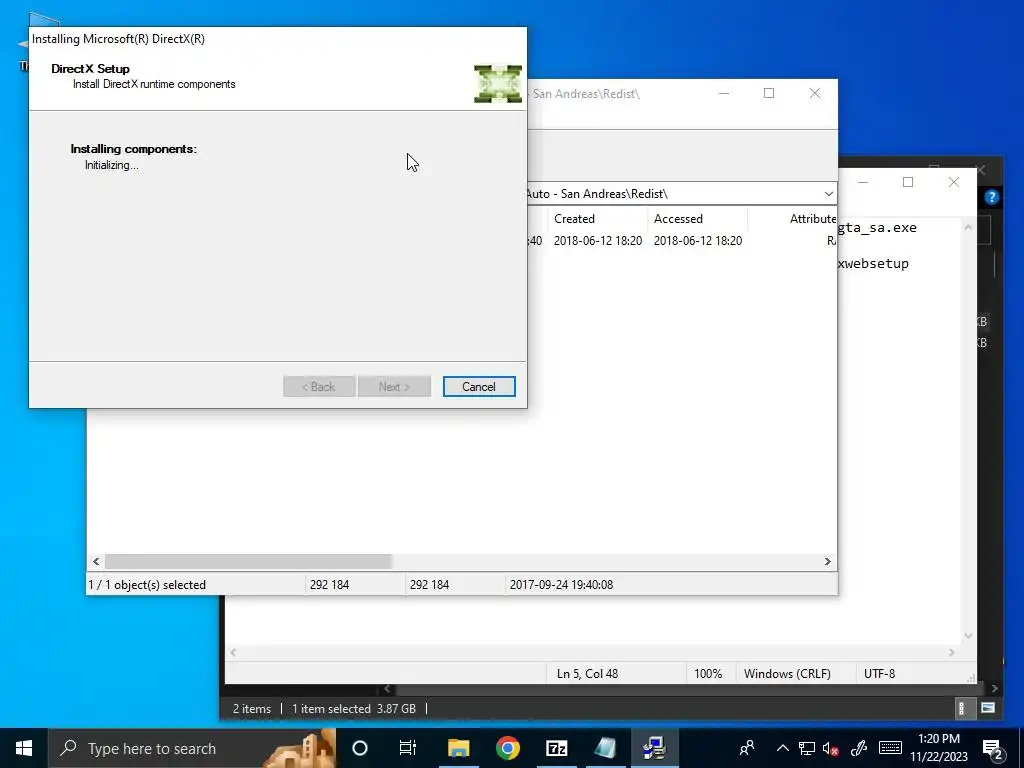This screenshot has height=768, width=1024.
Task: Cancel the DirectX Setup installation
Action: point(479,387)
